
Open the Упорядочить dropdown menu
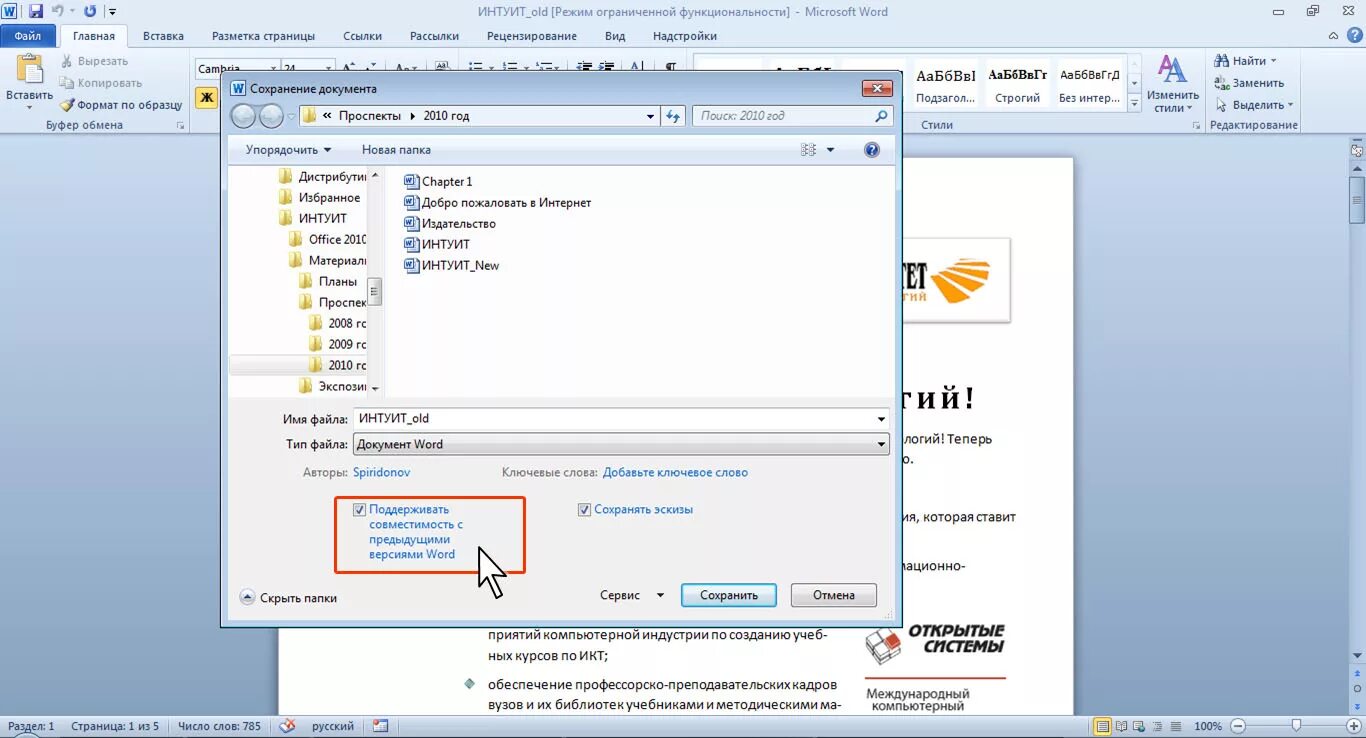[288, 150]
